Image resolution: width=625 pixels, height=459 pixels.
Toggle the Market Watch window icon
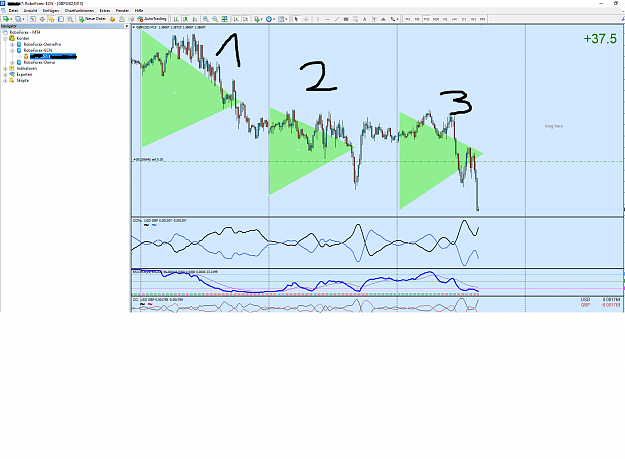pos(33,19)
